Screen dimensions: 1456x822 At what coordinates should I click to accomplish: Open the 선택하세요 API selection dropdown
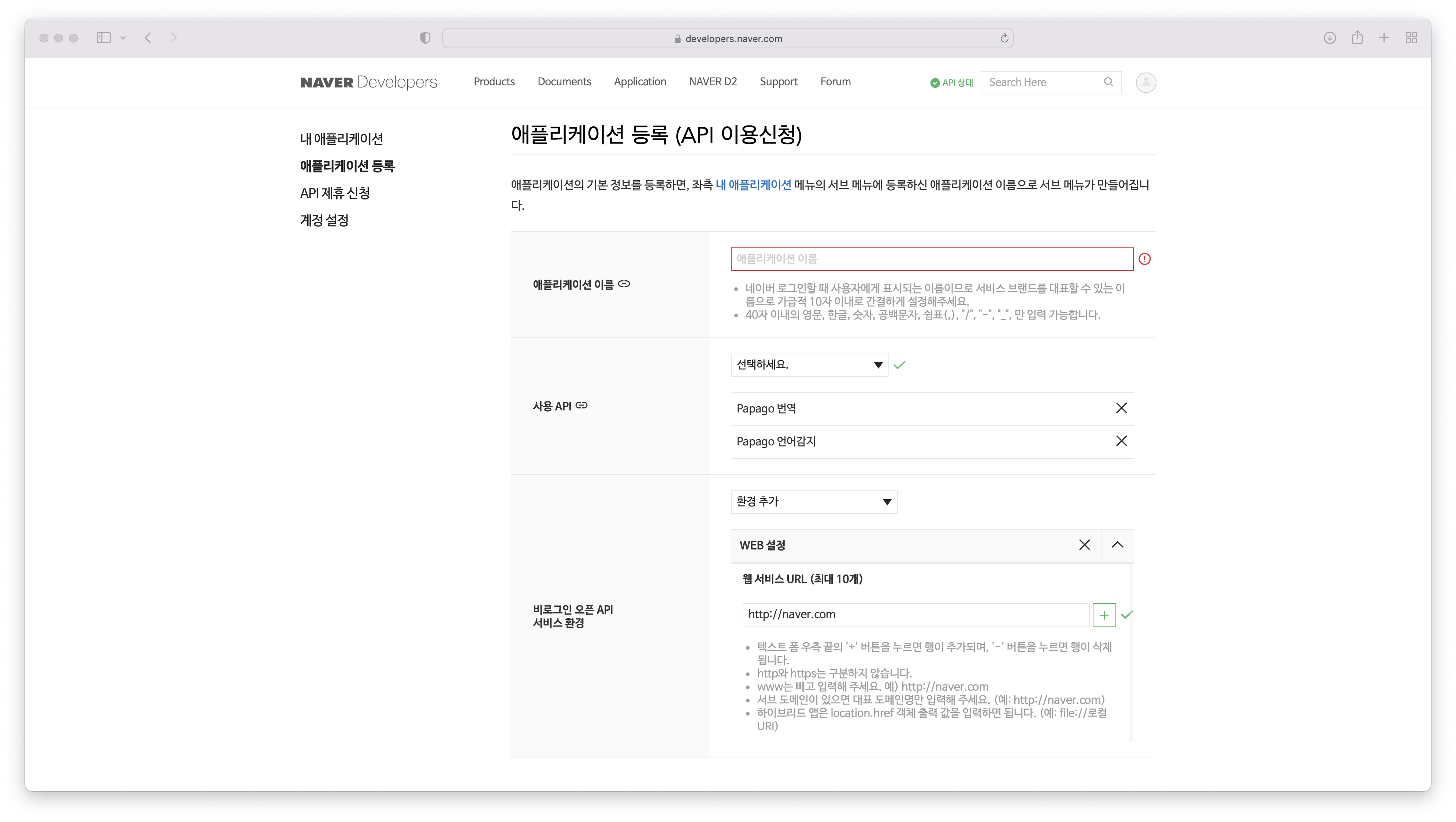click(x=809, y=365)
